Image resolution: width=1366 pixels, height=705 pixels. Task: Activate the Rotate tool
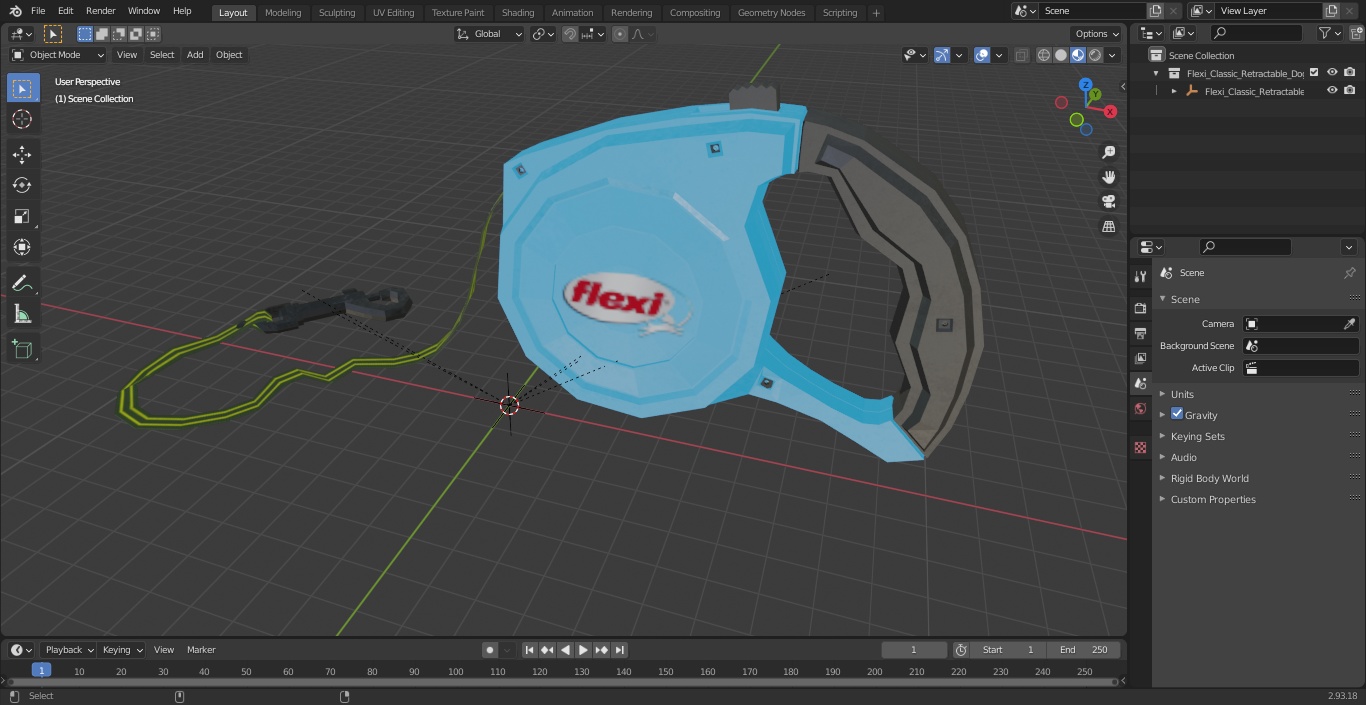(x=22, y=185)
